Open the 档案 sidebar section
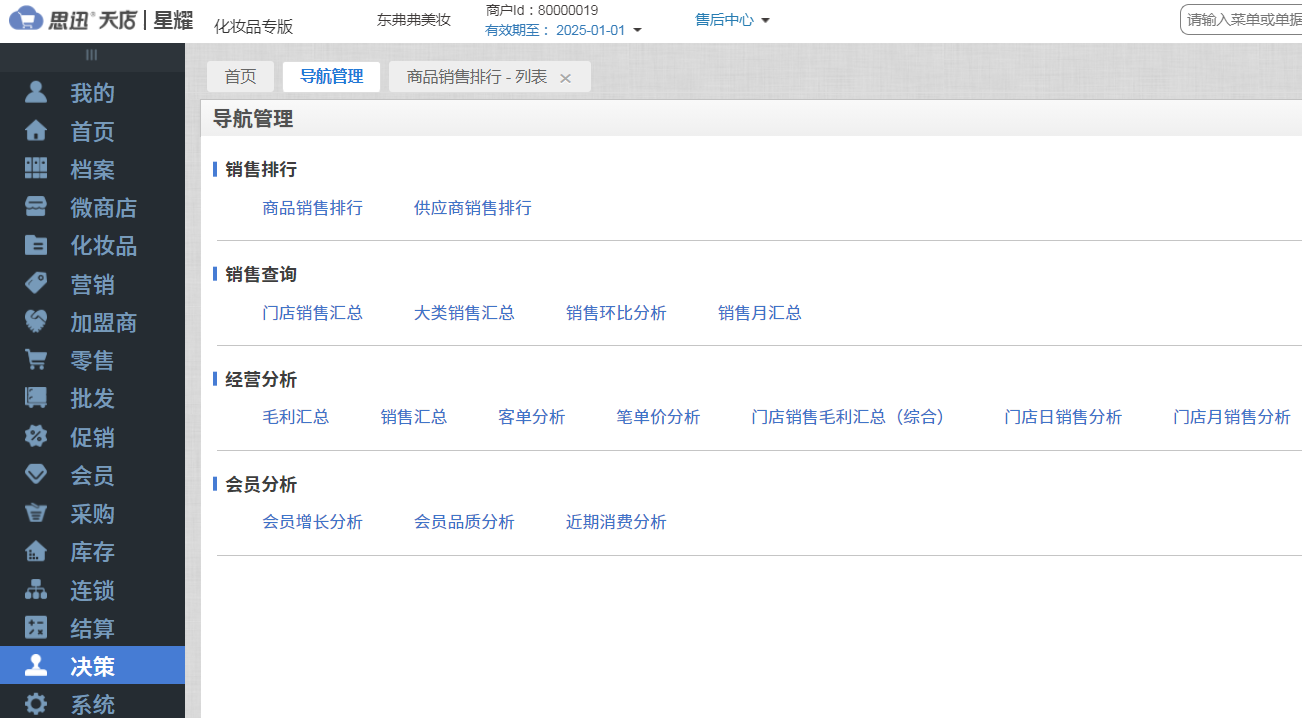 [x=92, y=169]
